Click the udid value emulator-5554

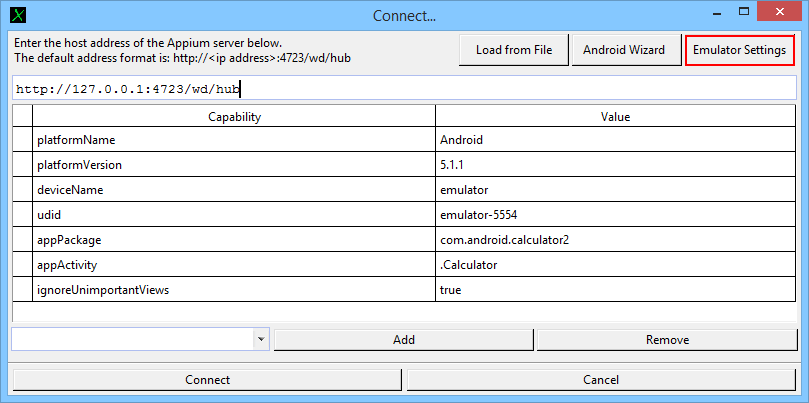(615, 215)
